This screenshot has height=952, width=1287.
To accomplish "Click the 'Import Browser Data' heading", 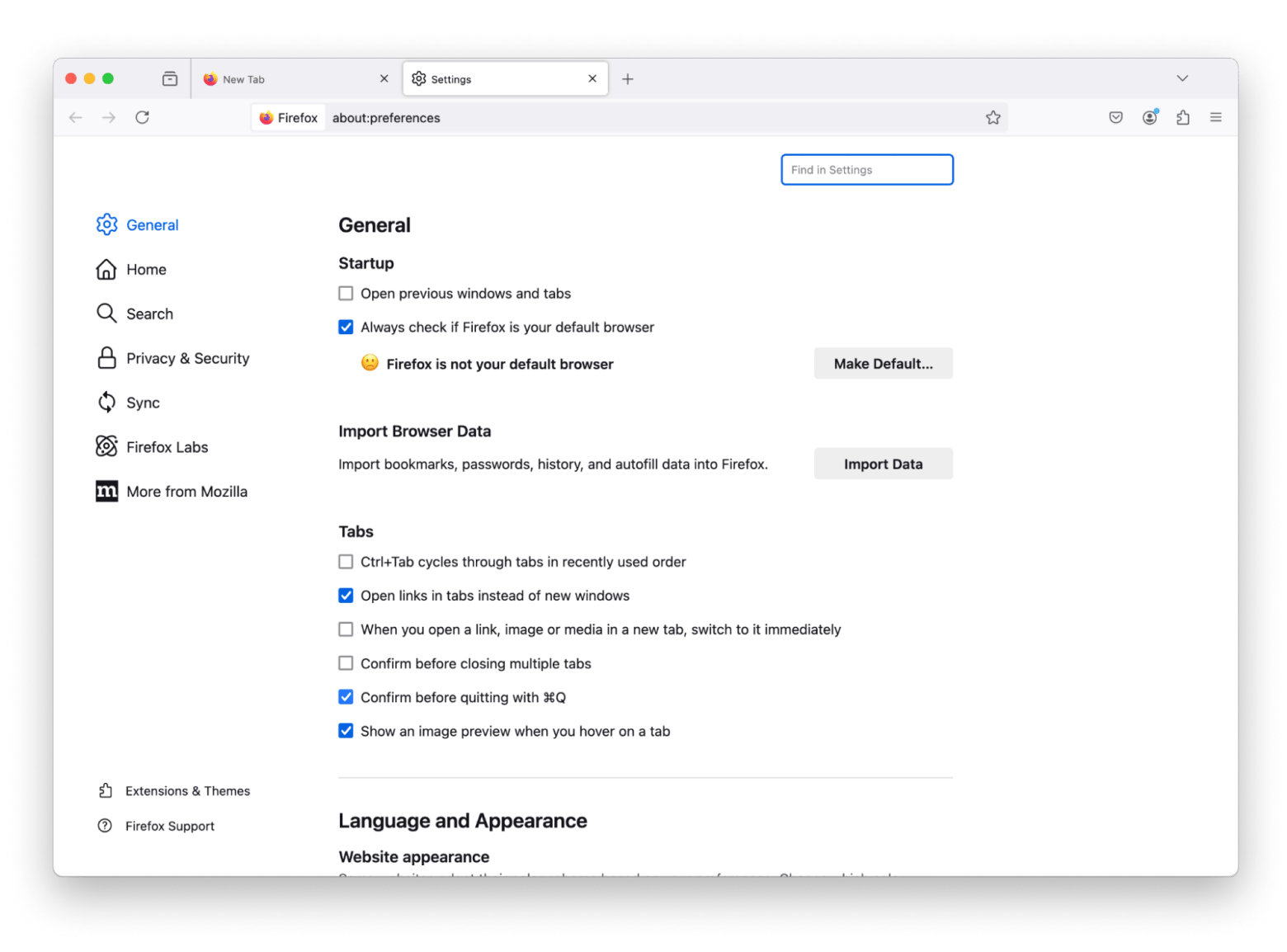I will [x=415, y=431].
